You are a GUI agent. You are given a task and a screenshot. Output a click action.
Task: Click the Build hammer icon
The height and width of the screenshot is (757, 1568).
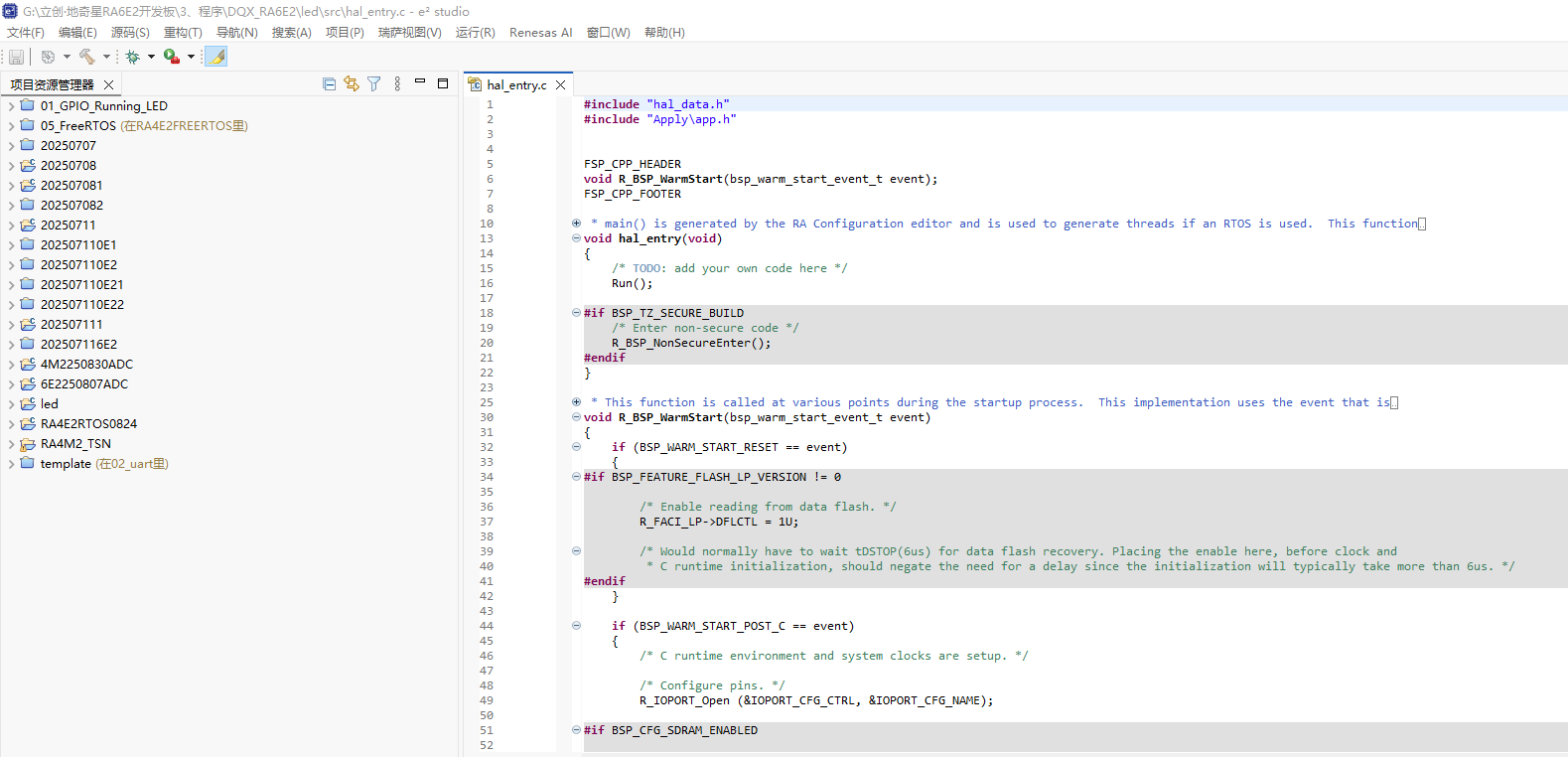click(x=87, y=57)
